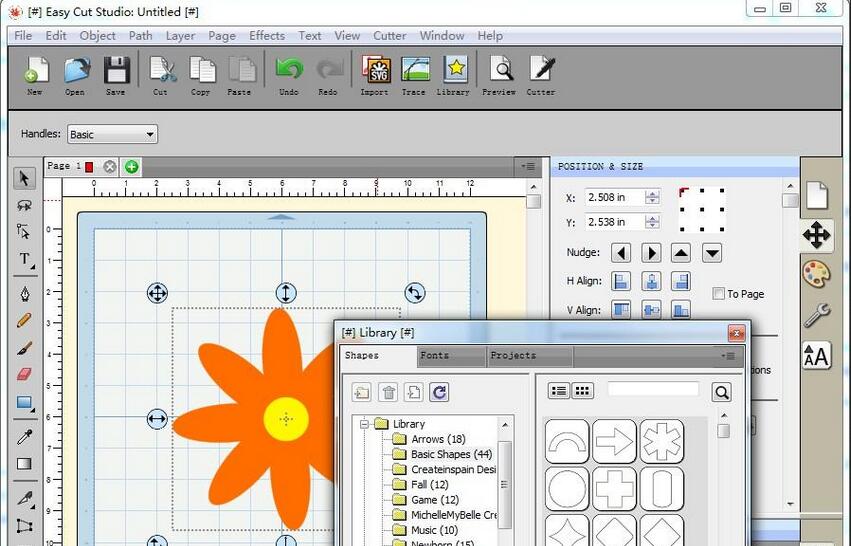Close Page 1 tab
The width and height of the screenshot is (851, 546).
110,167
